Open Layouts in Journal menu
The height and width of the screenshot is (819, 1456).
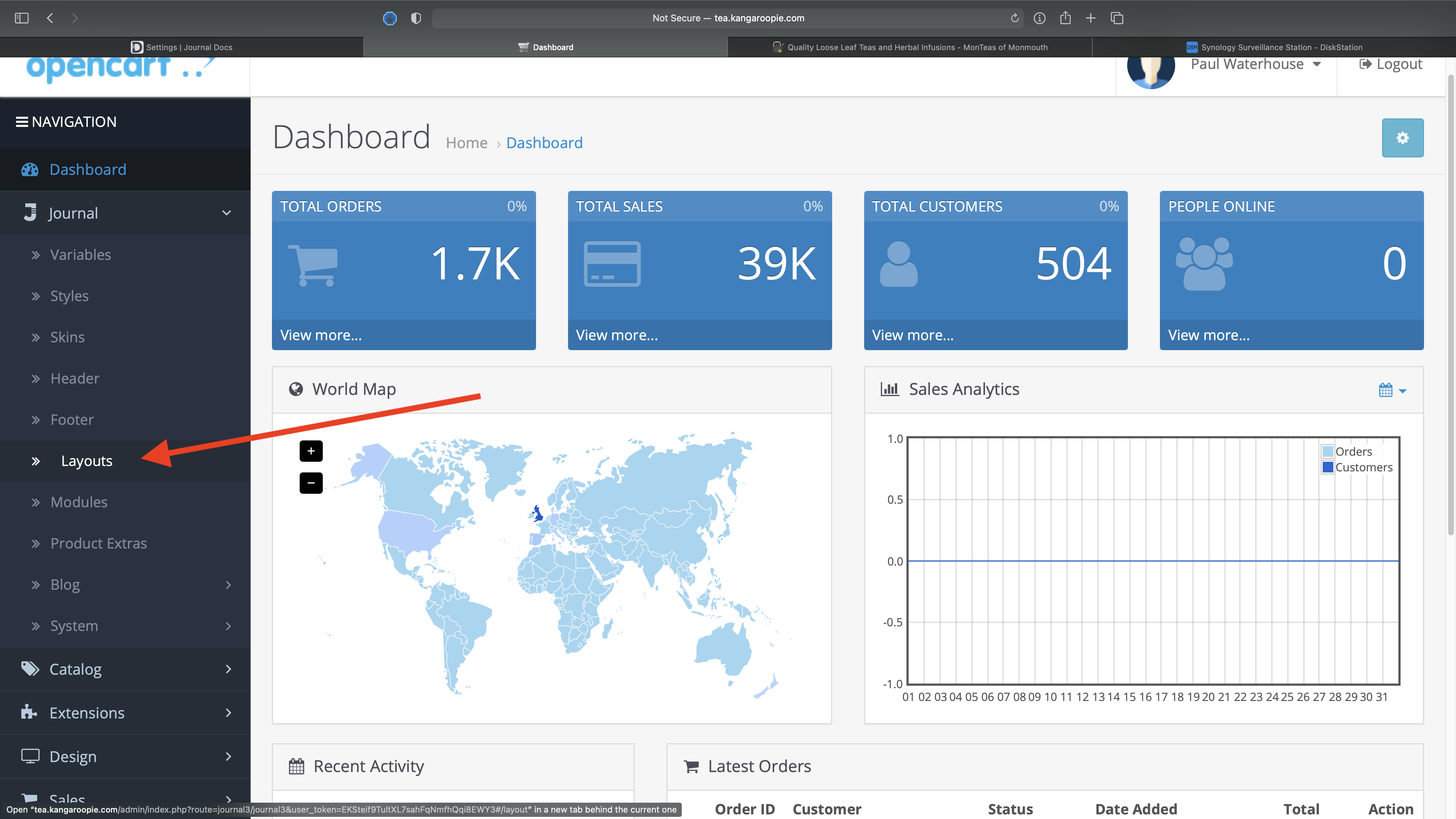pos(86,461)
